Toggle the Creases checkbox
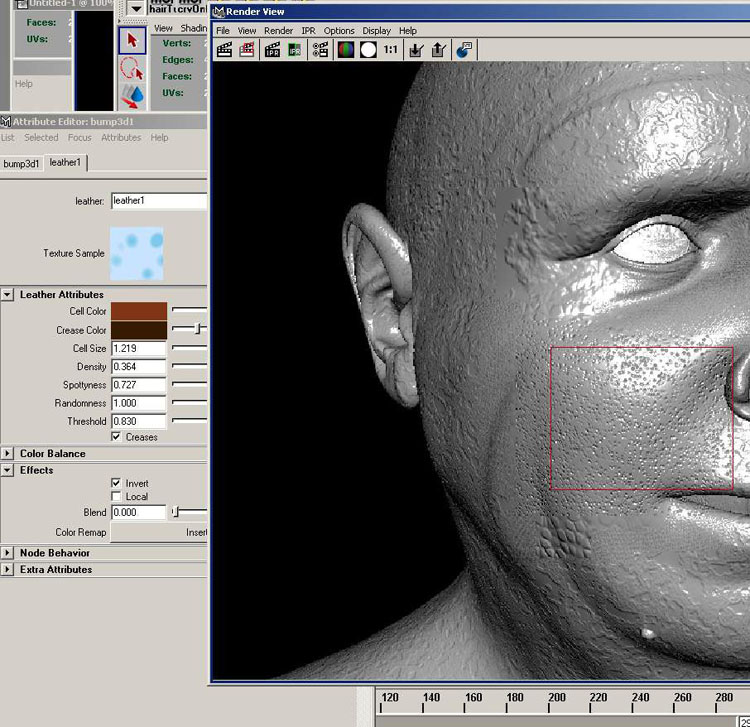 click(116, 437)
